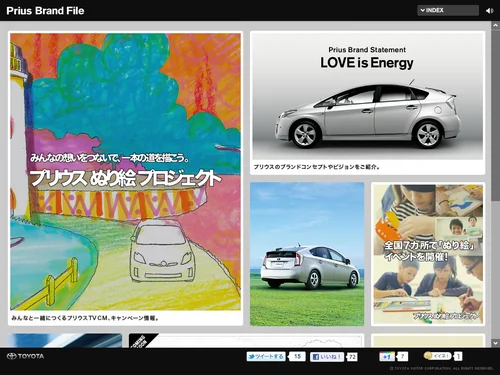Click the mixi イイネ! button

438,356
